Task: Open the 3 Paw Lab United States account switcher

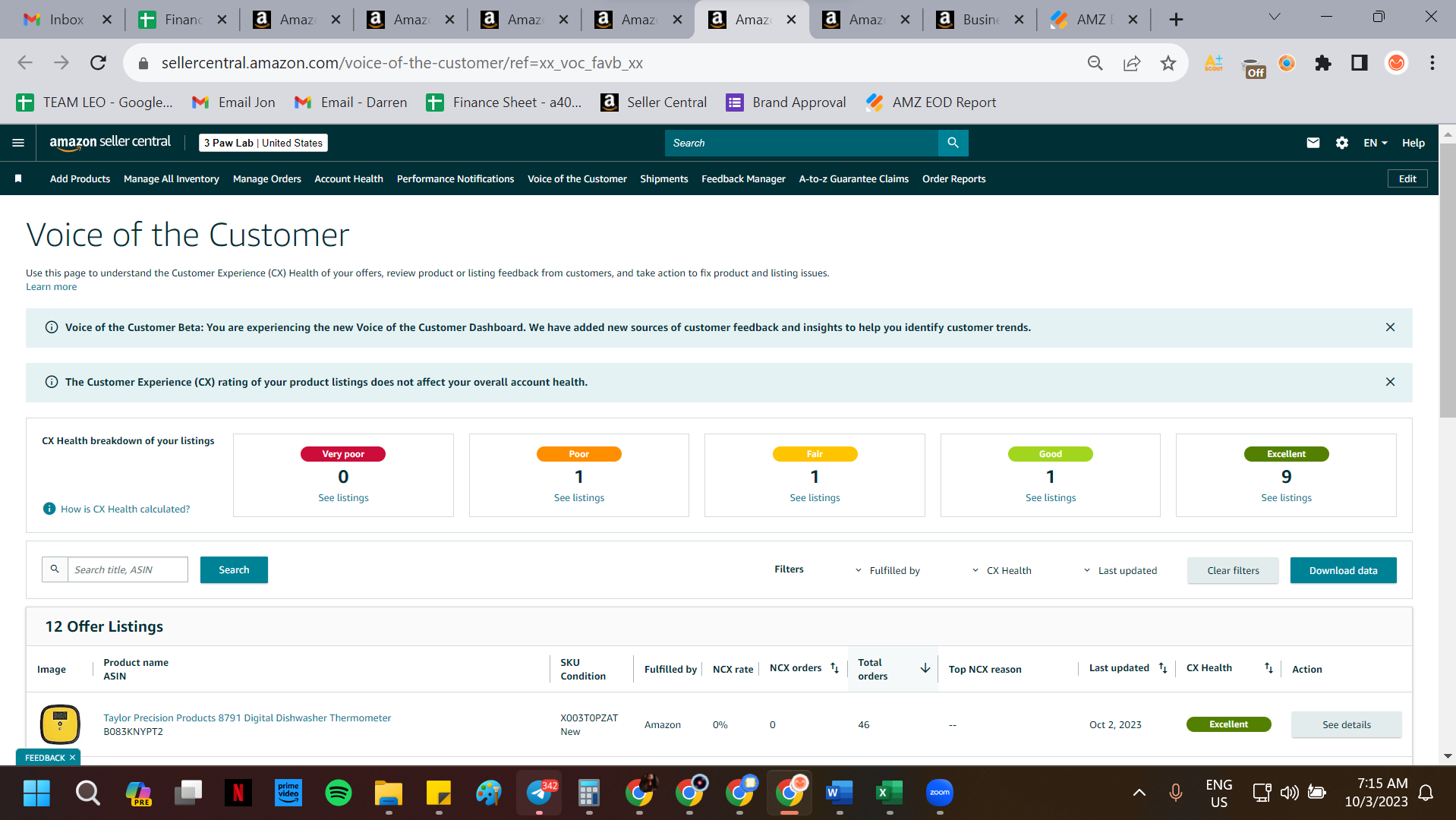Action: click(263, 143)
